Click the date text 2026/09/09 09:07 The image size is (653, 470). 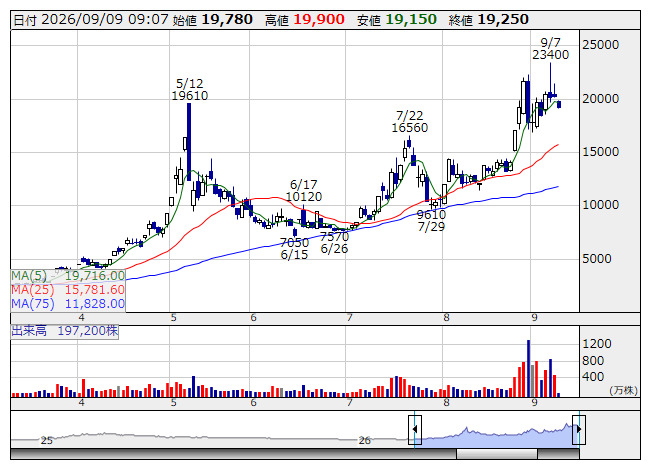click(x=105, y=20)
